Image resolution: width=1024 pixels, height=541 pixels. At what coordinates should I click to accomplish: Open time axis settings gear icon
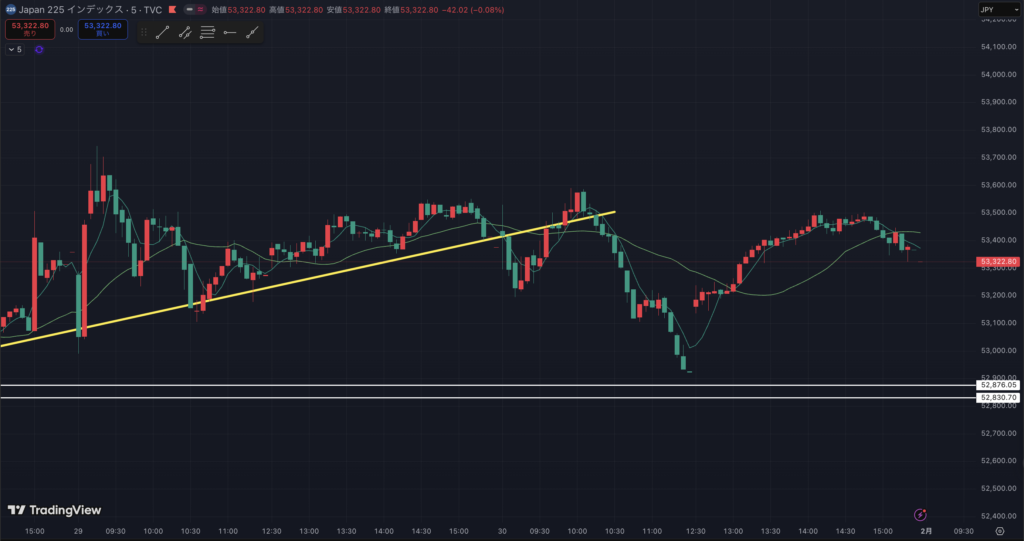coord(999,533)
